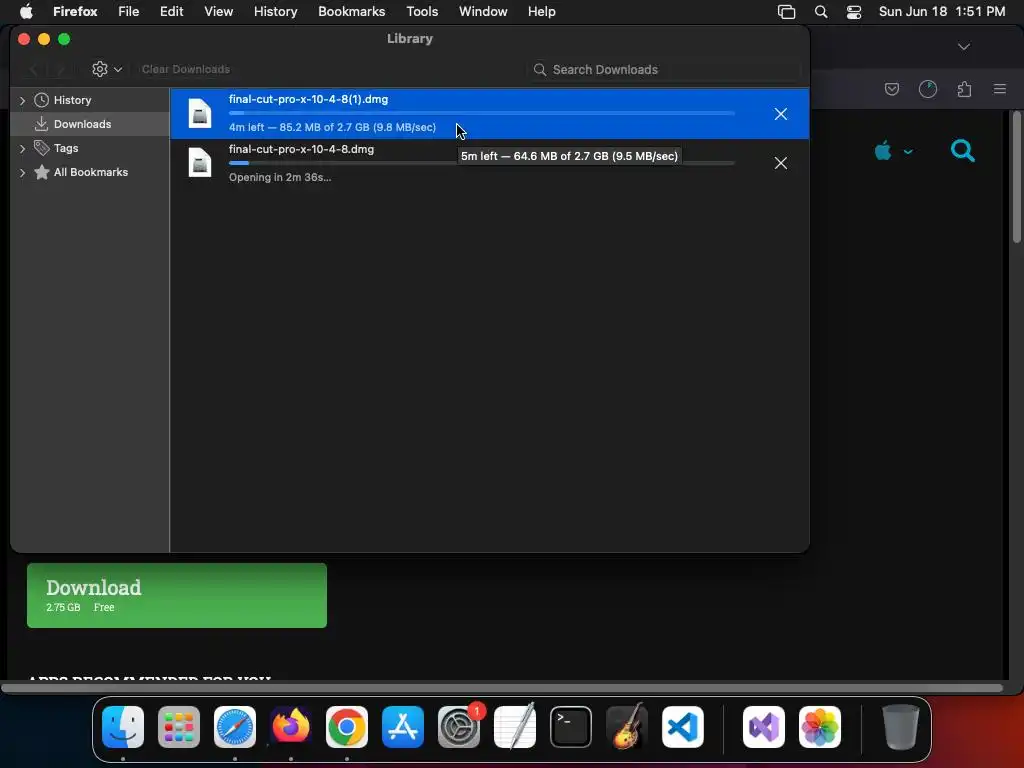
Task: Open Google Chrome from the Dock
Action: pyautogui.click(x=347, y=727)
